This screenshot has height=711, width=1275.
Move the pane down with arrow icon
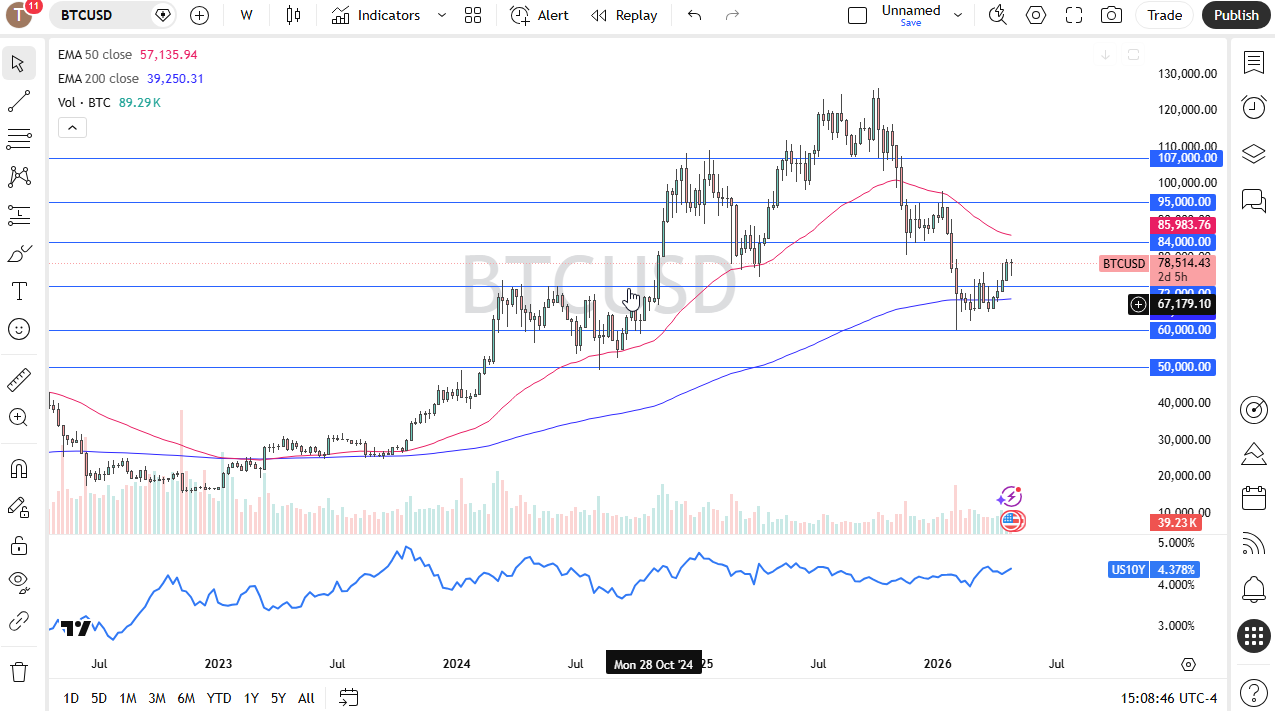[1106, 55]
